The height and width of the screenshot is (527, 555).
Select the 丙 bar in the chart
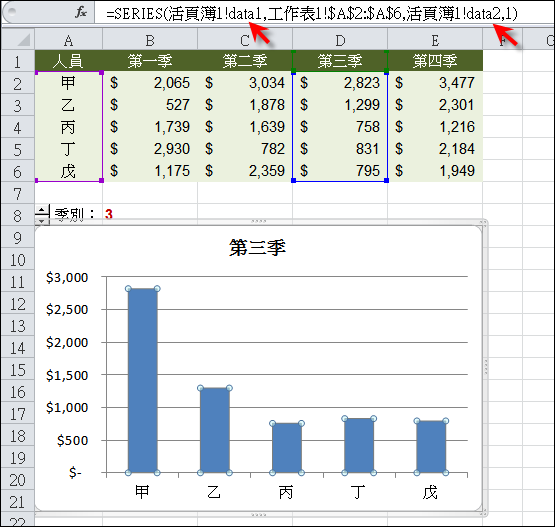coord(287,448)
